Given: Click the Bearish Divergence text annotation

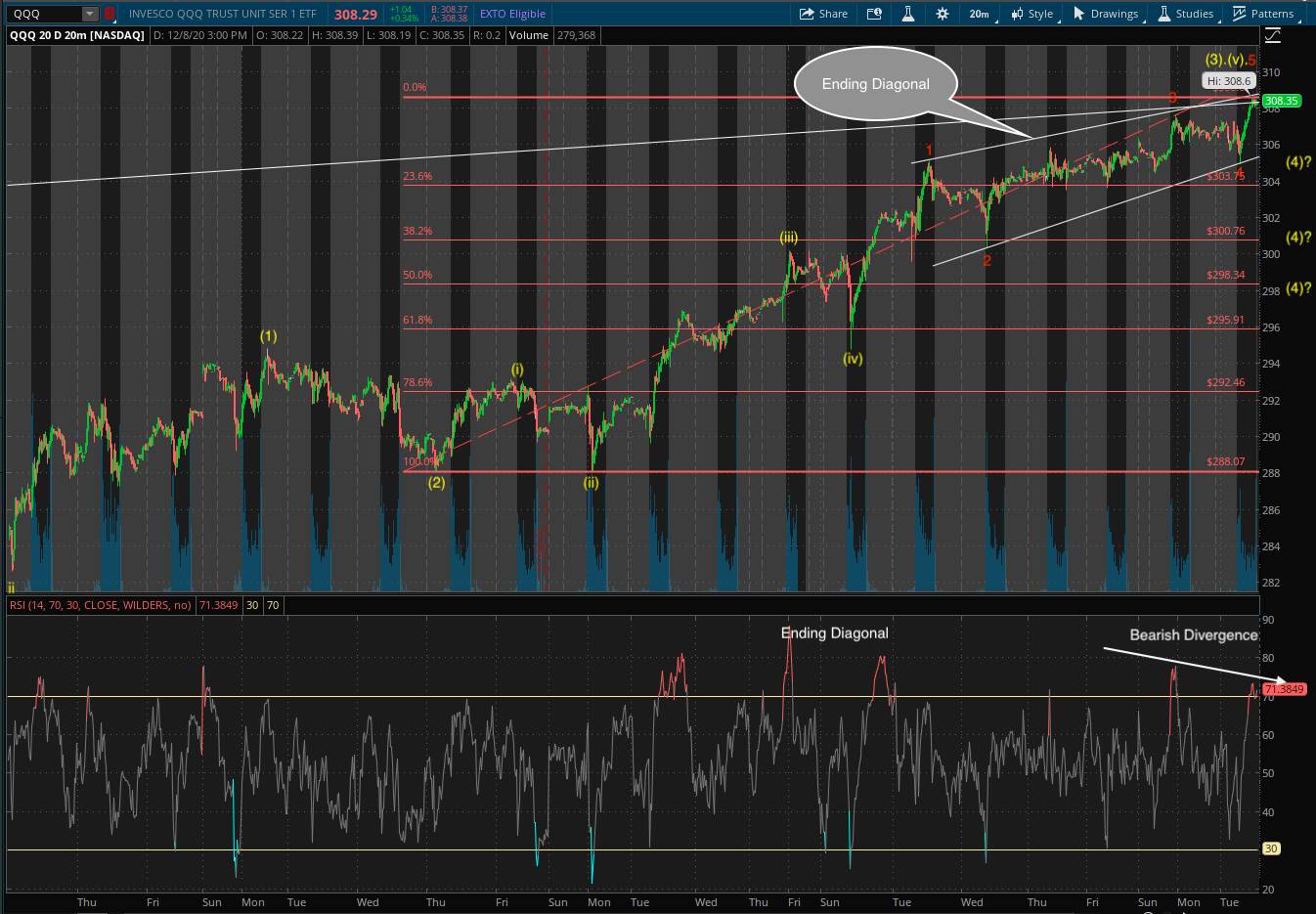Looking at the screenshot, I should coord(1193,635).
